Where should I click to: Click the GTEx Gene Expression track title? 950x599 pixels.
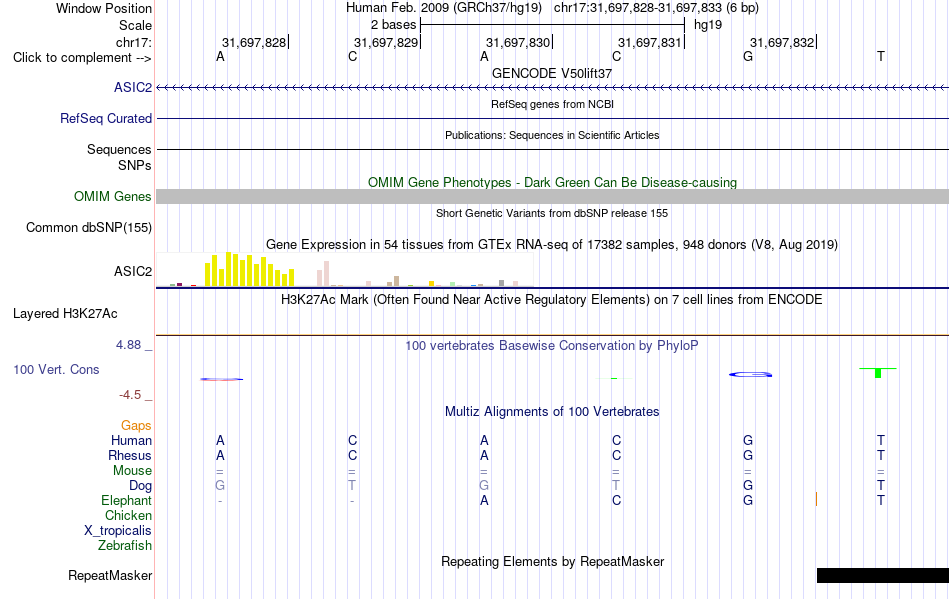[552, 245]
